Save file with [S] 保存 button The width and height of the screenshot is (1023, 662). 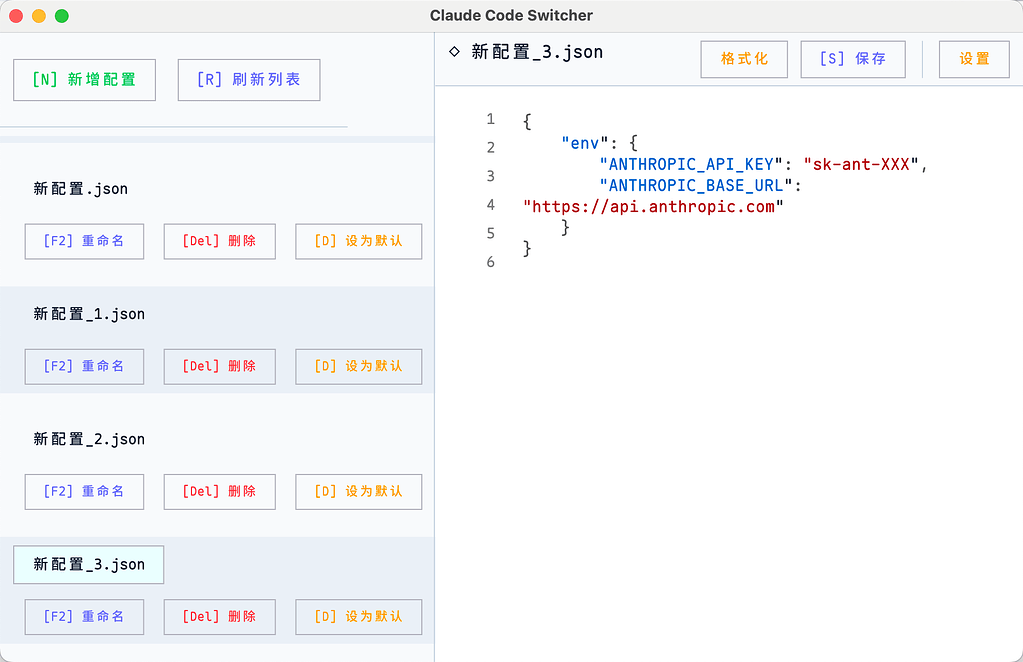coord(853,59)
